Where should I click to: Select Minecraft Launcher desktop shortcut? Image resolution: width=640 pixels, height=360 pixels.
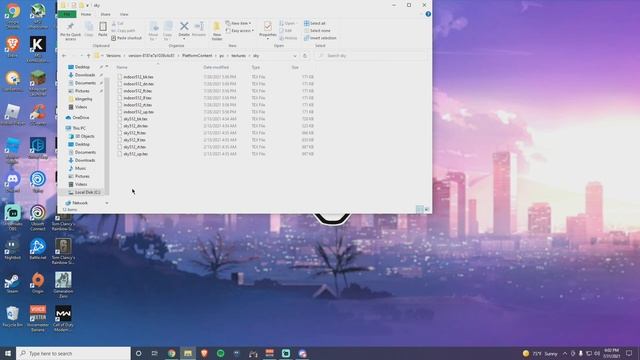pyautogui.click(x=38, y=83)
